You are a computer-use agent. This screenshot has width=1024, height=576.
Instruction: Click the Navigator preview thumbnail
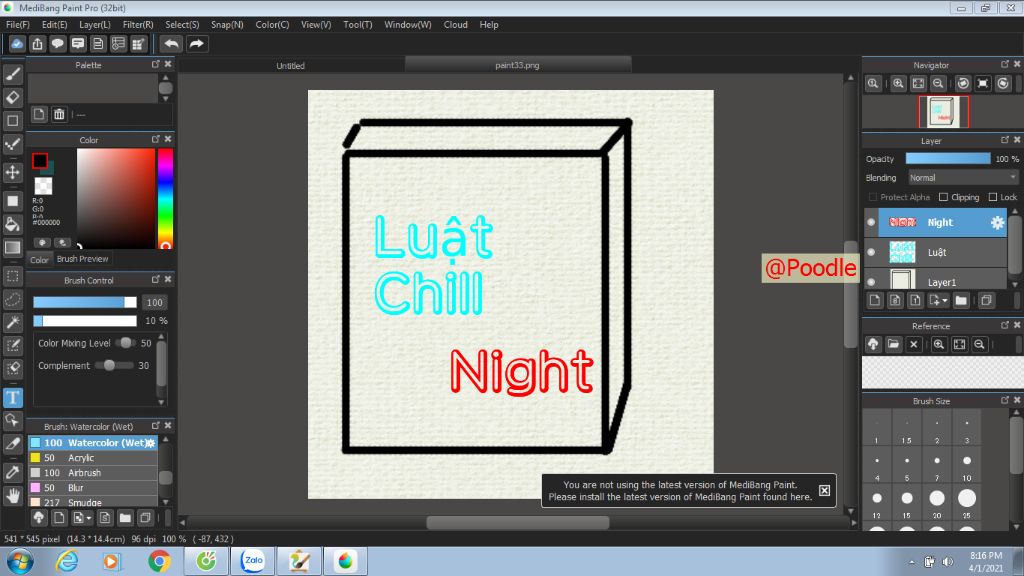tap(944, 111)
